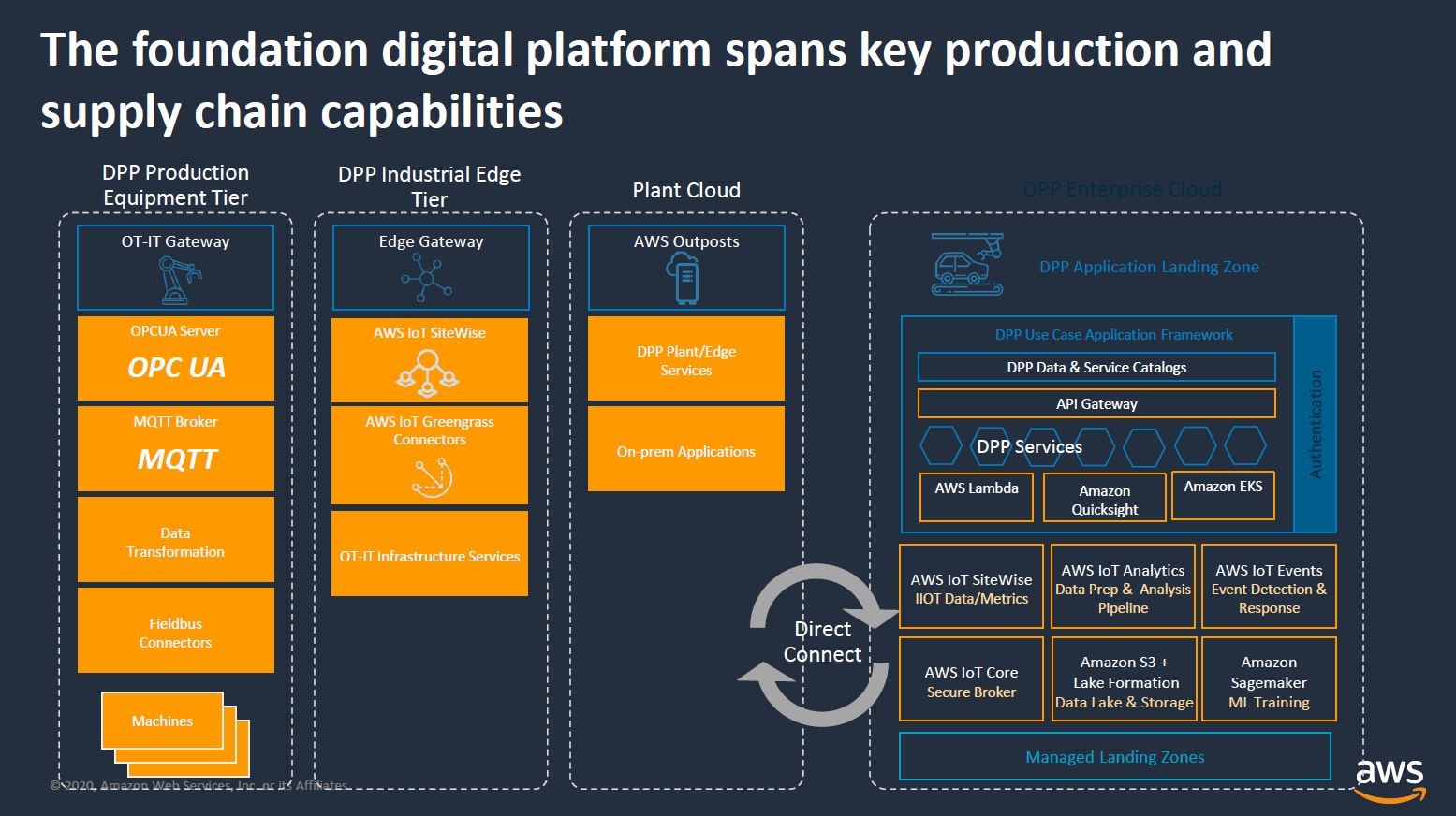Click the car assembly line icon
Viewport: 1456px width, 816px height.
(x=966, y=265)
